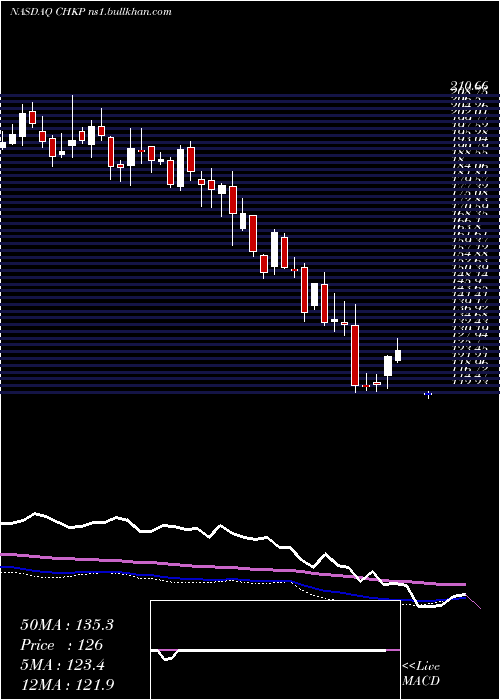Image resolution: width=500 pixels, height=700 pixels.
Task: Click inside the white-bordered MACD inset box
Action: 275,650
